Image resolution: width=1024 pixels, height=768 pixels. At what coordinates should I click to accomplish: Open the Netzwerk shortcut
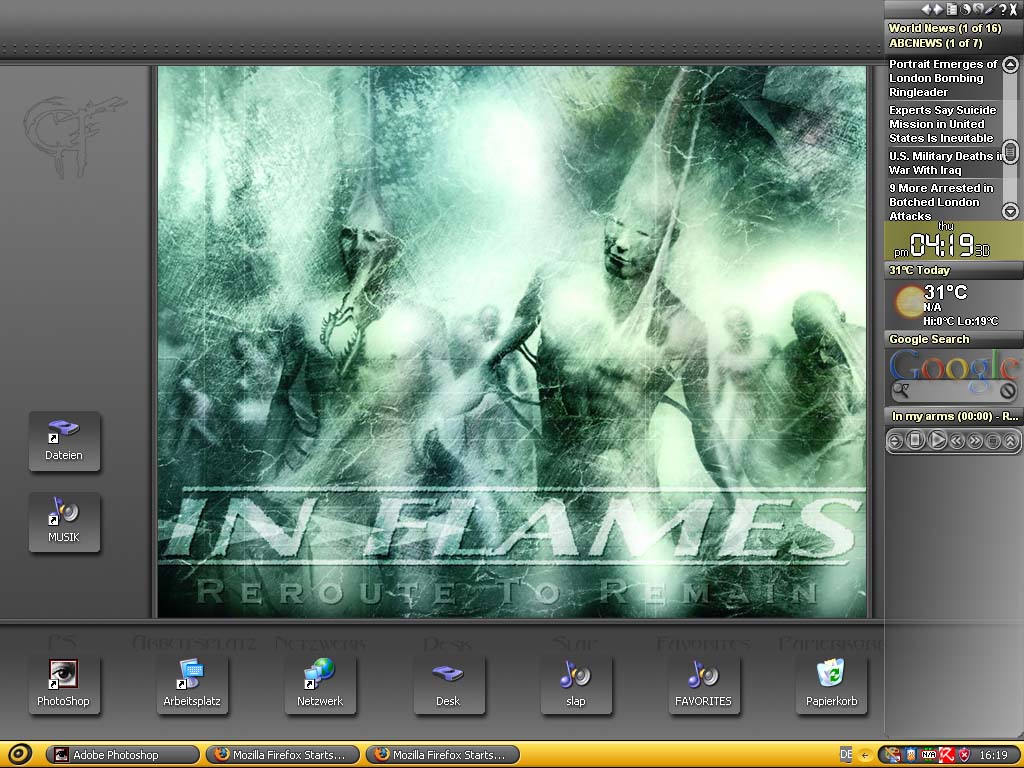pos(320,686)
